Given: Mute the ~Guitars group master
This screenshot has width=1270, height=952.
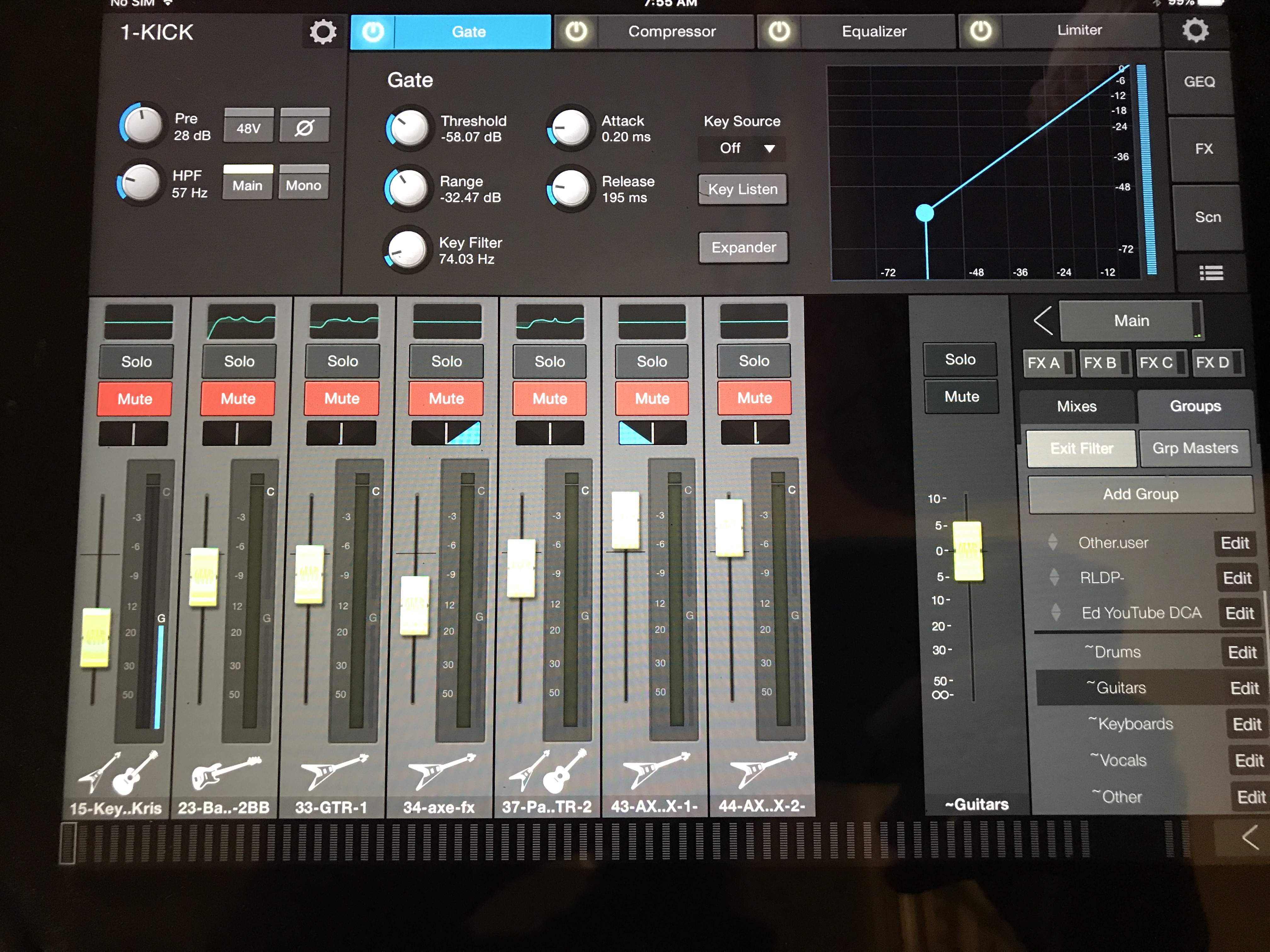Looking at the screenshot, I should click(962, 396).
